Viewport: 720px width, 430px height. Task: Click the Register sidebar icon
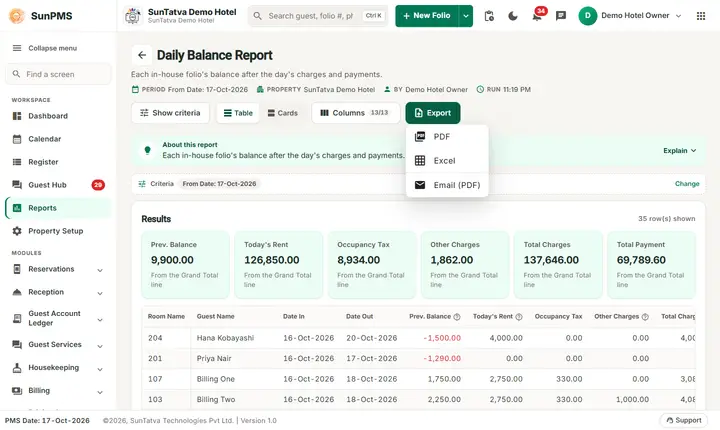click(x=17, y=162)
